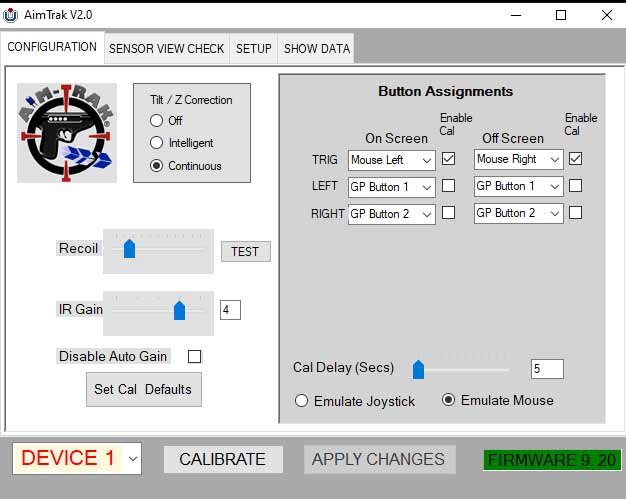Click the Recoil slider handle
626x499 pixels.
pyautogui.click(x=129, y=249)
